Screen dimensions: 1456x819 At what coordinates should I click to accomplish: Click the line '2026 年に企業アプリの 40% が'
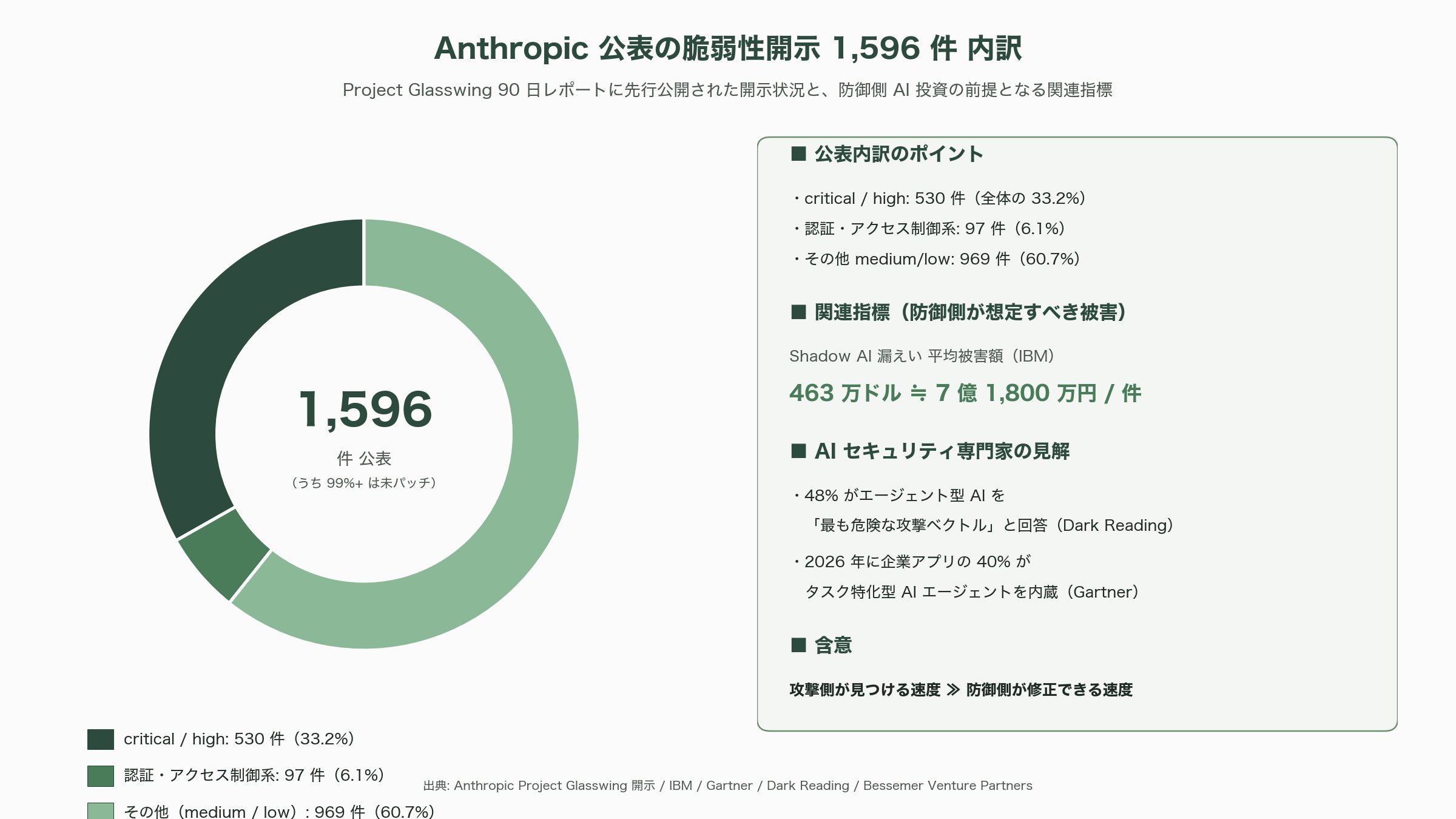[911, 562]
